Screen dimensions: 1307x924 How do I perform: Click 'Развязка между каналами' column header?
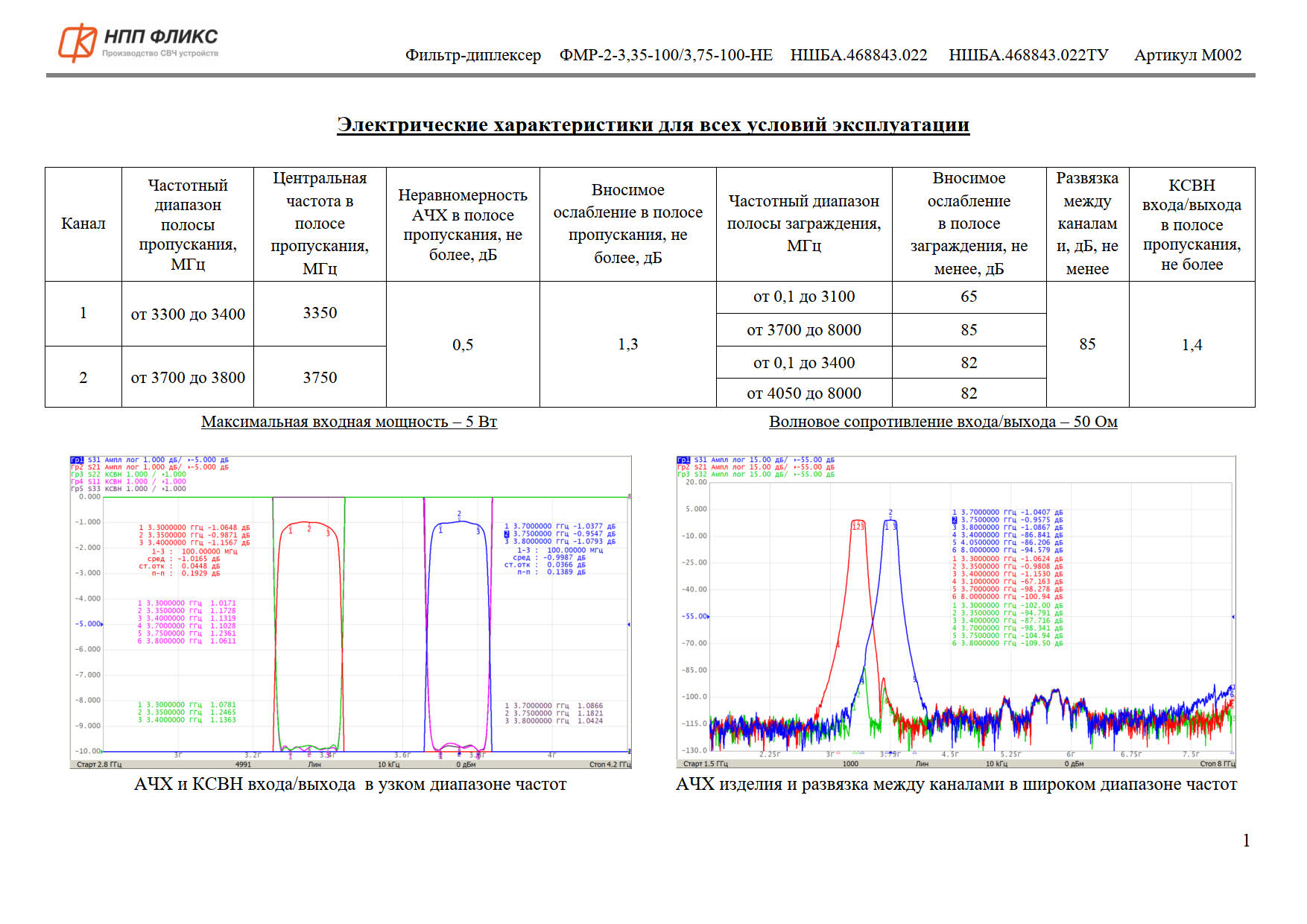coord(1087,224)
